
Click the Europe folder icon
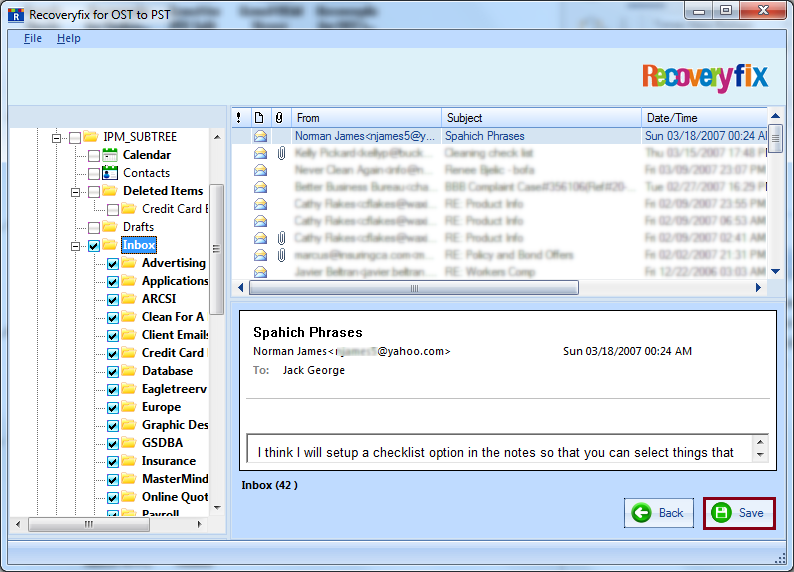(x=129, y=407)
